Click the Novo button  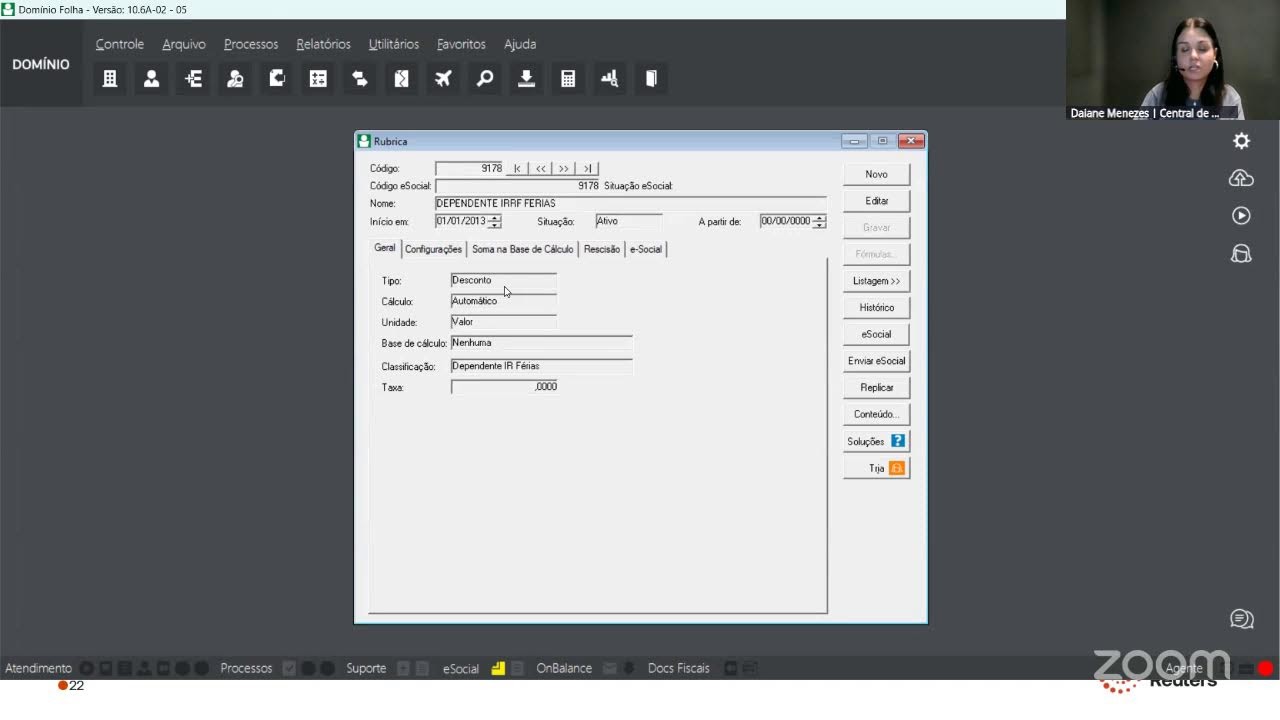coord(876,174)
